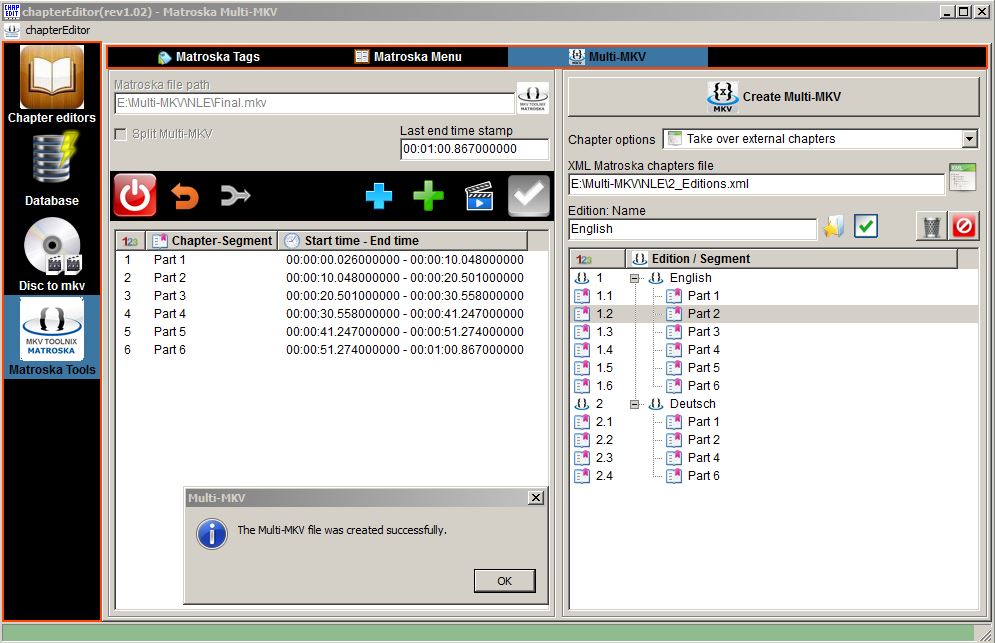The image size is (995, 643).
Task: Click the star folder icon beside Edition name
Action: [834, 227]
